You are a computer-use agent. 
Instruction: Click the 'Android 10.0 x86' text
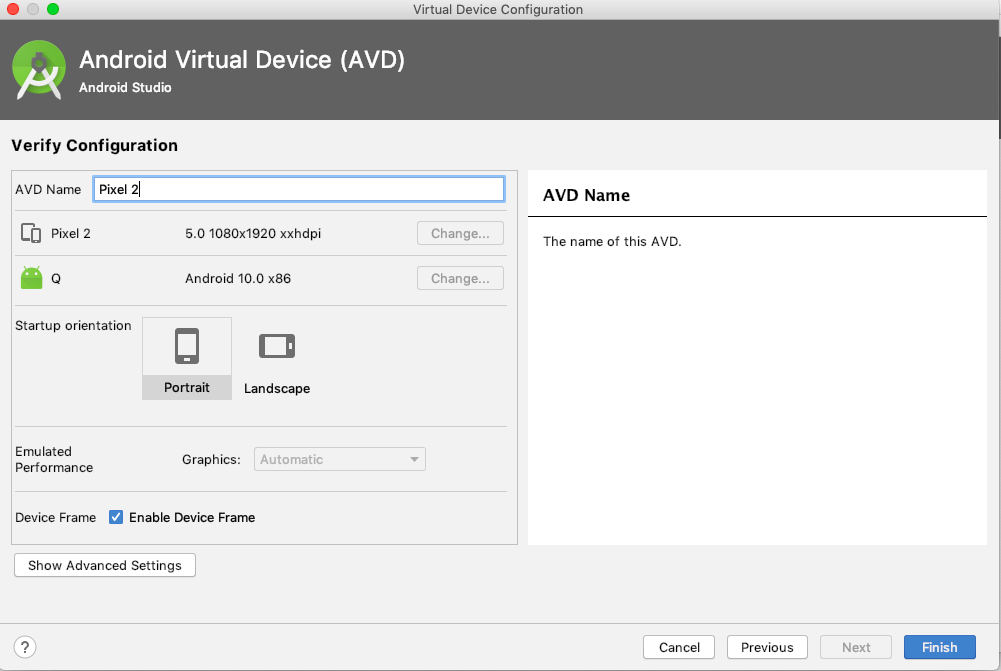click(237, 278)
